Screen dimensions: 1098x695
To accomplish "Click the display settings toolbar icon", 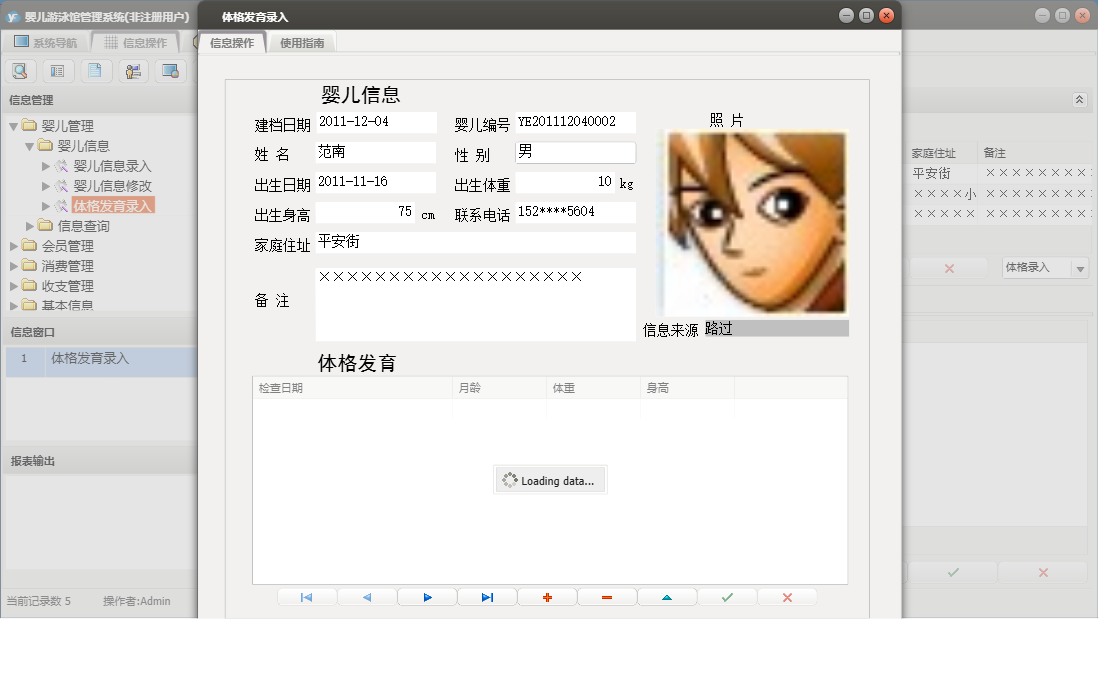I will tap(170, 71).
